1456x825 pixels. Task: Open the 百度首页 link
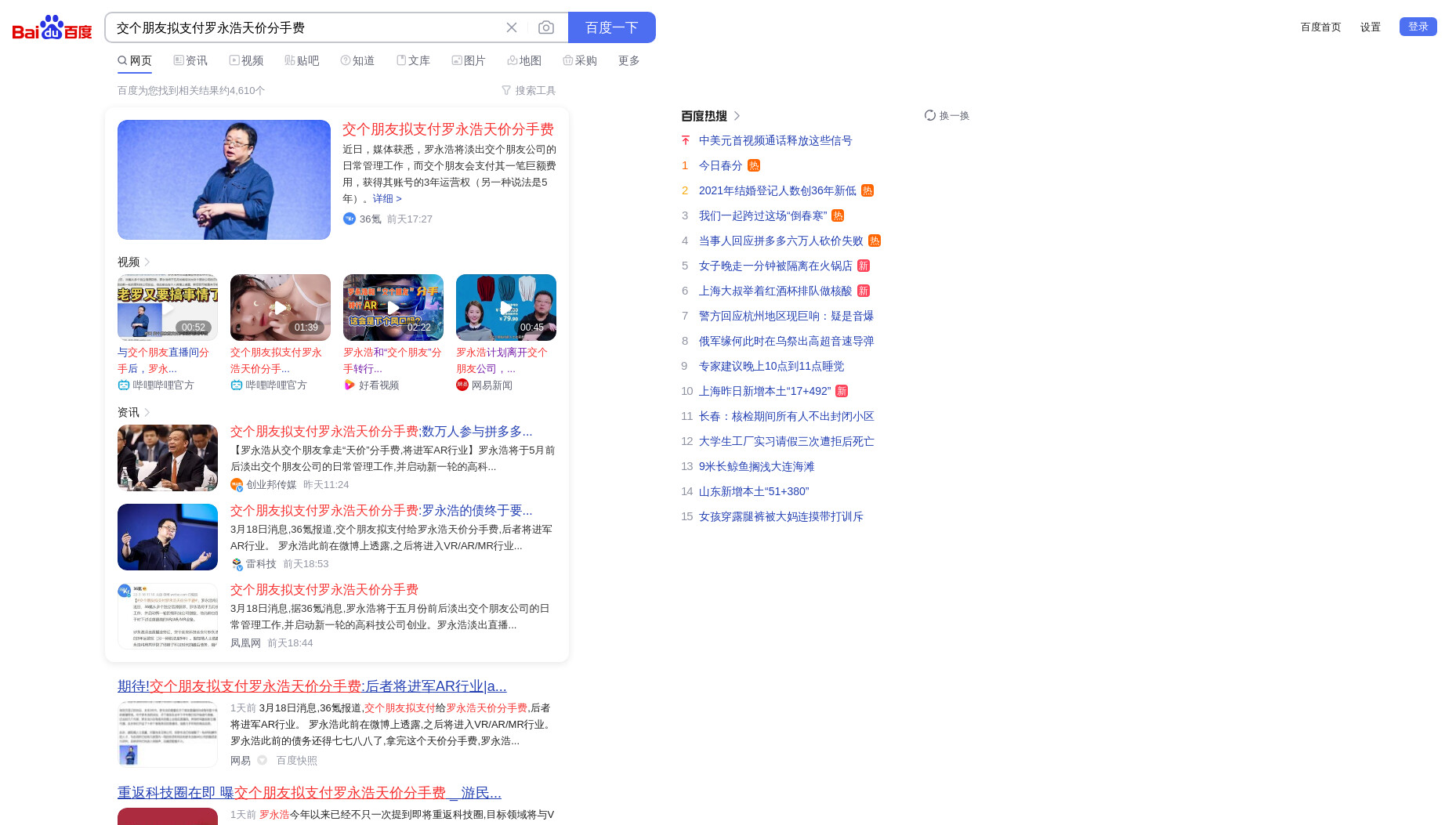pos(1320,27)
